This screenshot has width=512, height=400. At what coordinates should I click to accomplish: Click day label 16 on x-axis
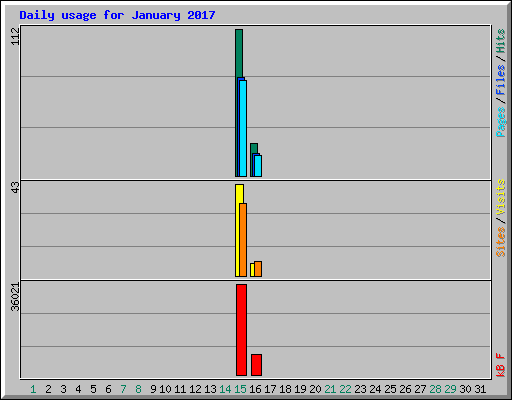click(255, 389)
